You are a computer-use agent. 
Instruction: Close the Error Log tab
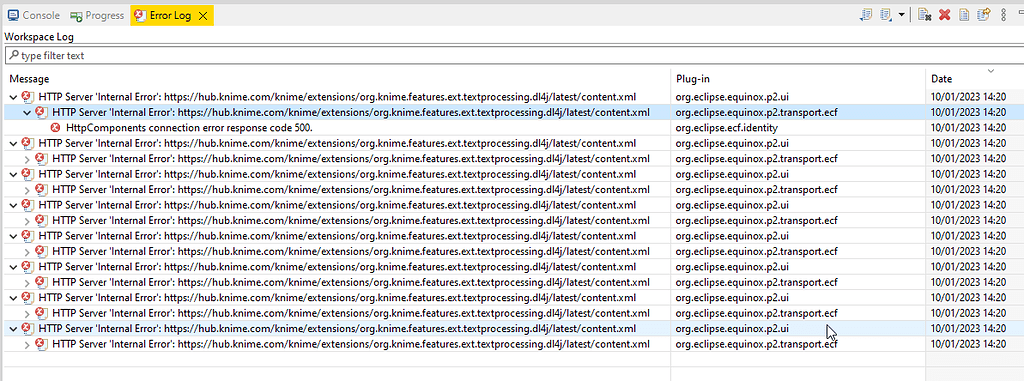tap(203, 16)
